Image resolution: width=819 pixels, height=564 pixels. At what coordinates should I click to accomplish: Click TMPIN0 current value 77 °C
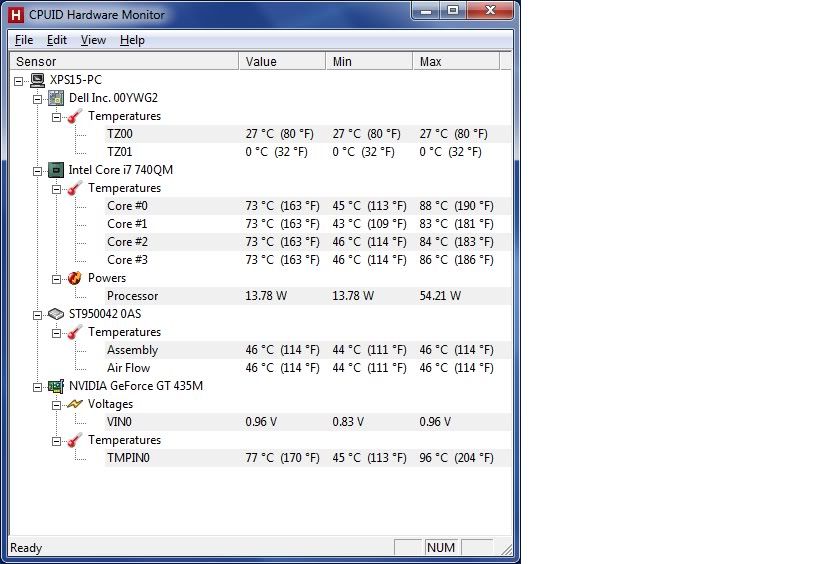(x=282, y=458)
